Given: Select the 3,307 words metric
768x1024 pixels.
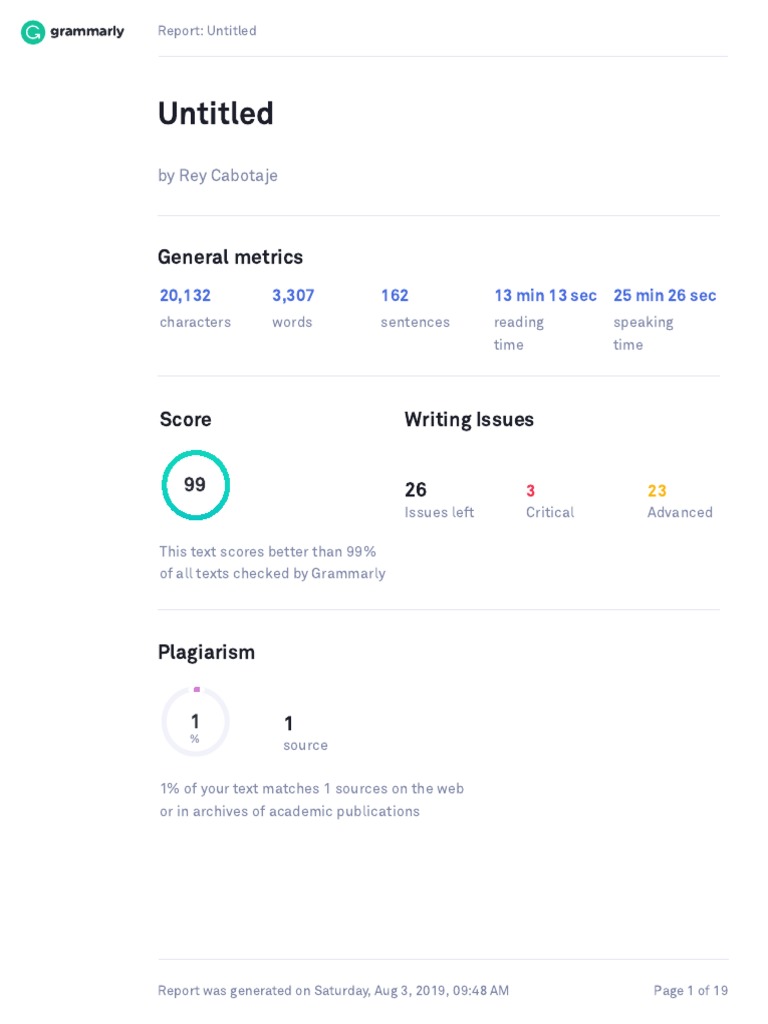Looking at the screenshot, I should pyautogui.click(x=293, y=296).
